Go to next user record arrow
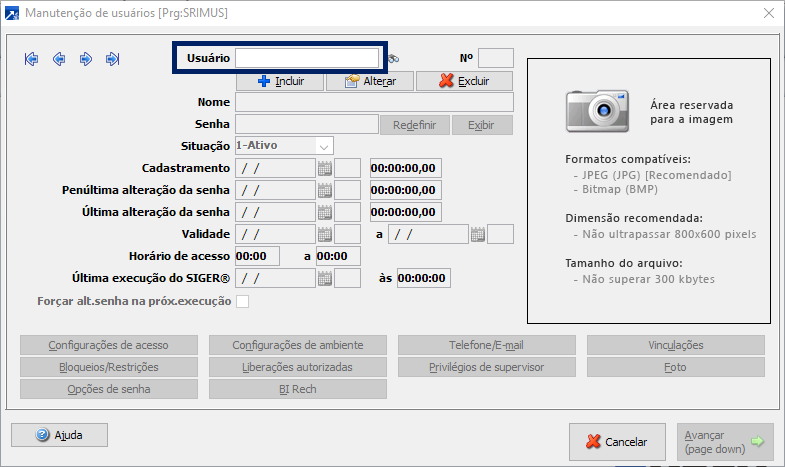The height and width of the screenshot is (467, 785). (86, 59)
